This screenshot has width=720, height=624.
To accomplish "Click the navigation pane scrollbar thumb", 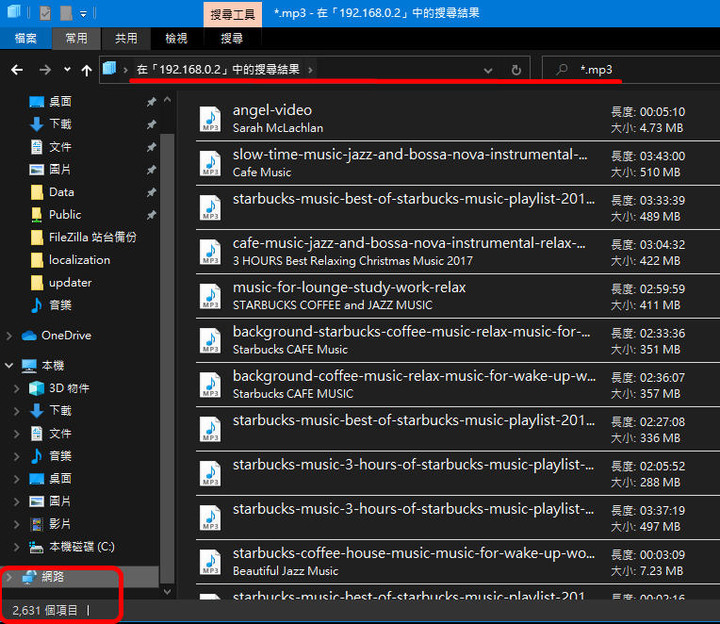I will pyautogui.click(x=167, y=360).
